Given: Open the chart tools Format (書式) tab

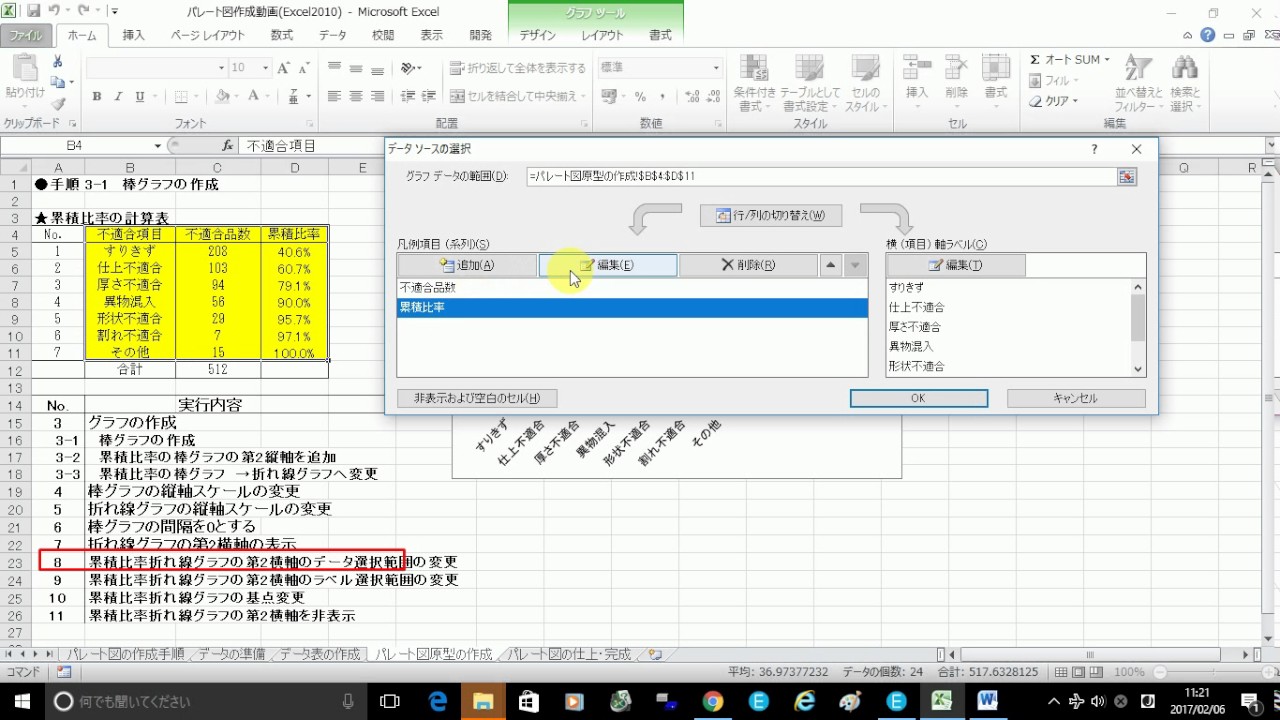Looking at the screenshot, I should coord(660,35).
